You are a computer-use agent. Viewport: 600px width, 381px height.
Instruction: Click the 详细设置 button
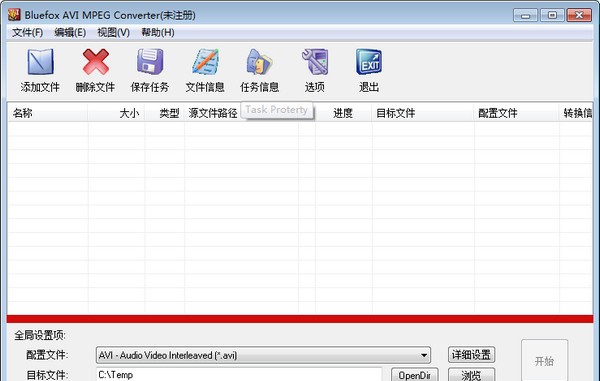pos(471,355)
